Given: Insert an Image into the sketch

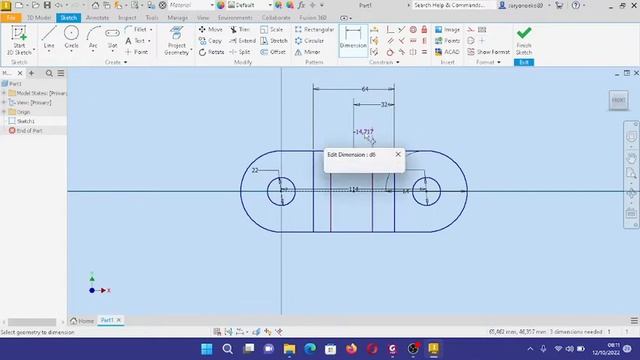Looking at the screenshot, I should [447, 29].
